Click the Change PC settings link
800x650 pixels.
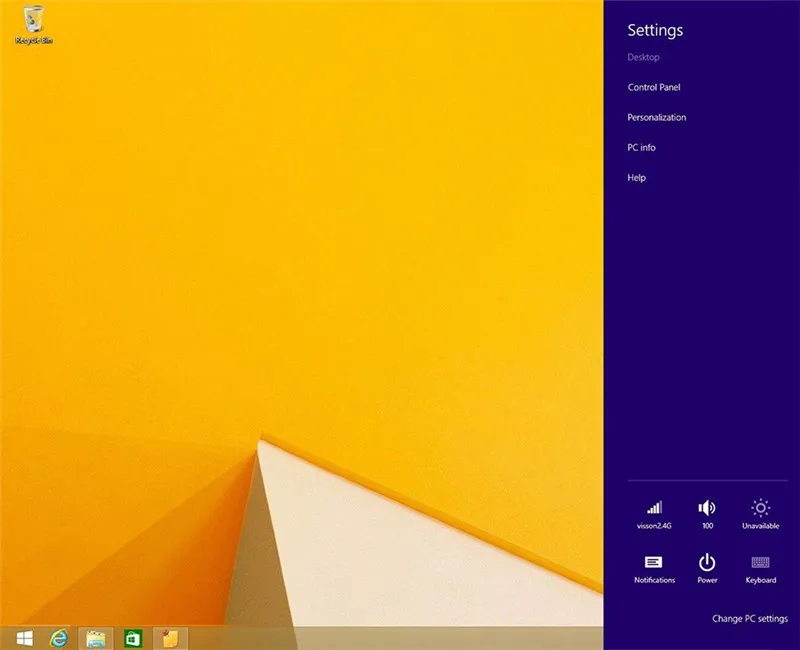(x=749, y=618)
